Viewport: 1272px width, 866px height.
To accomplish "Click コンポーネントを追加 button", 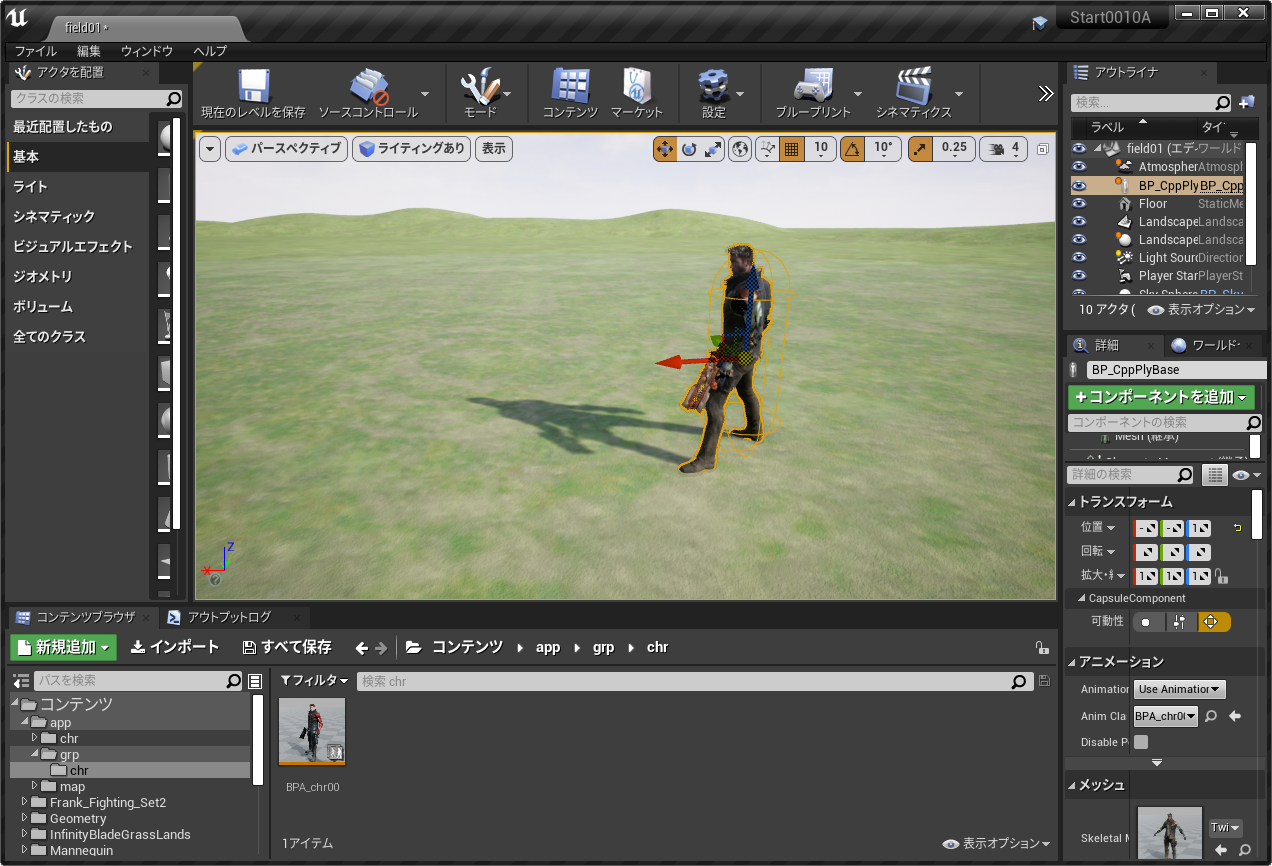I will (1161, 397).
